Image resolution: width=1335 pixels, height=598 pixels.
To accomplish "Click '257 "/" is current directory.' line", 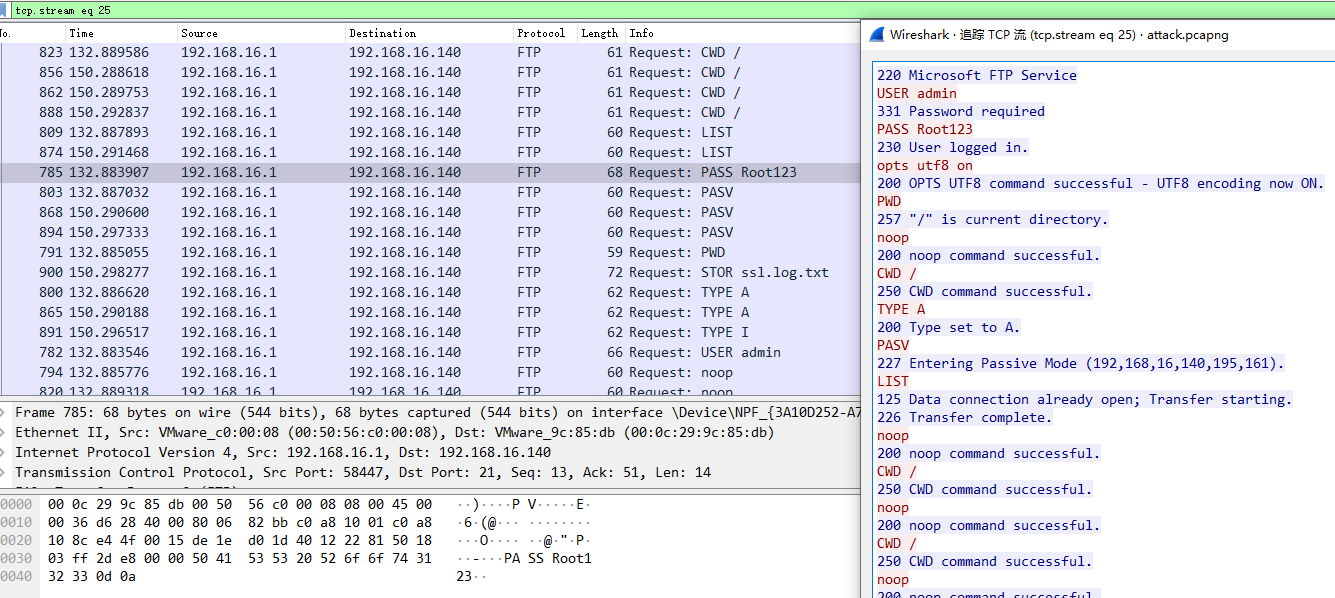I will coord(993,219).
